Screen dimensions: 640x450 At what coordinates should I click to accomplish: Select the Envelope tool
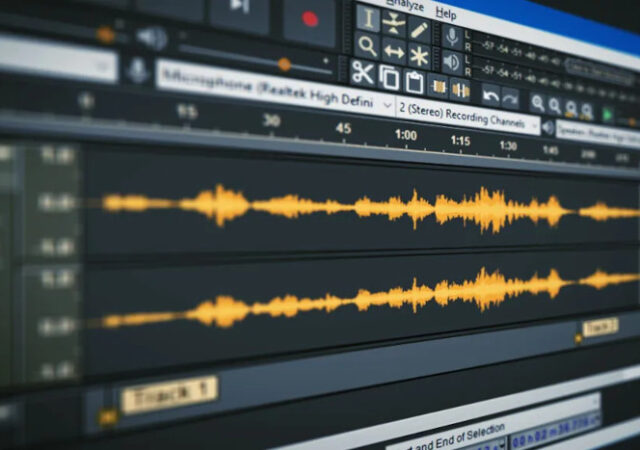pyautogui.click(x=393, y=23)
